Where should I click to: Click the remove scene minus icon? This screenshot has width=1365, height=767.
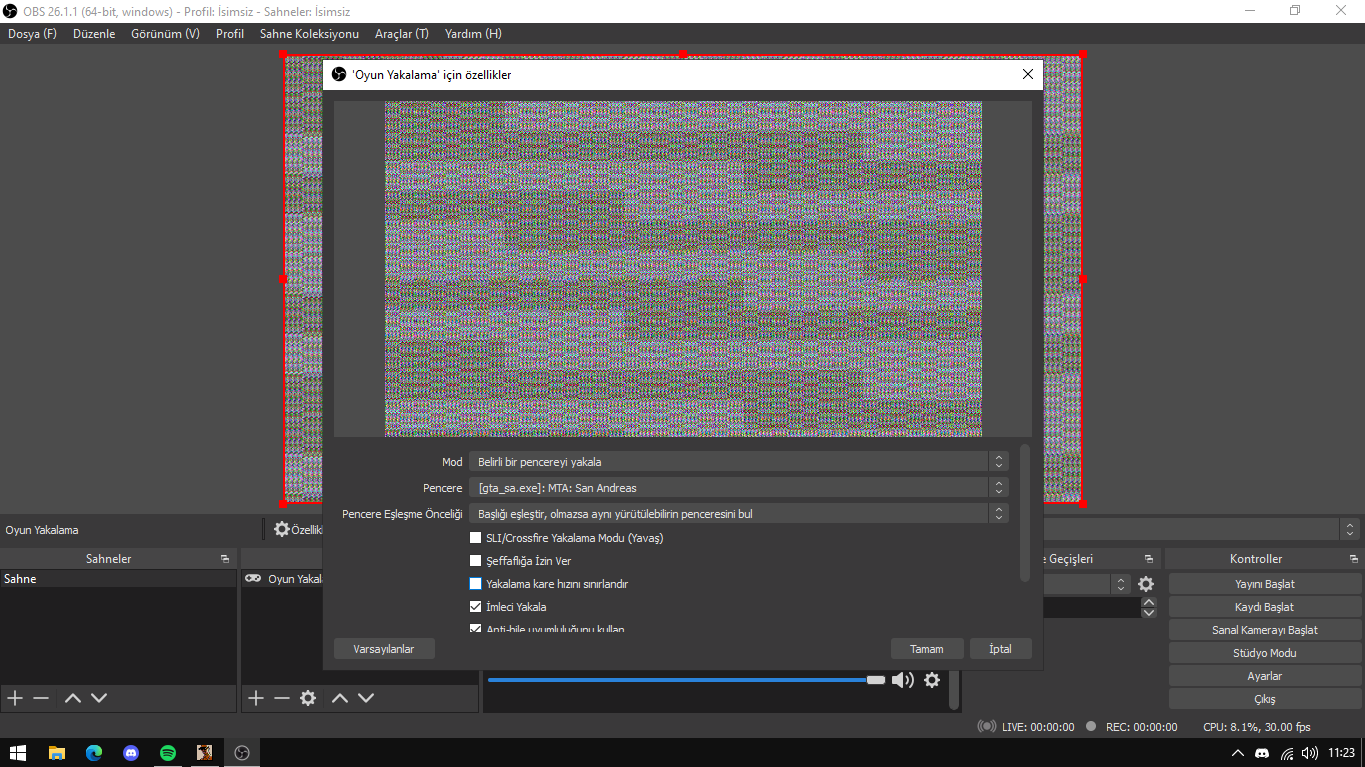41,698
